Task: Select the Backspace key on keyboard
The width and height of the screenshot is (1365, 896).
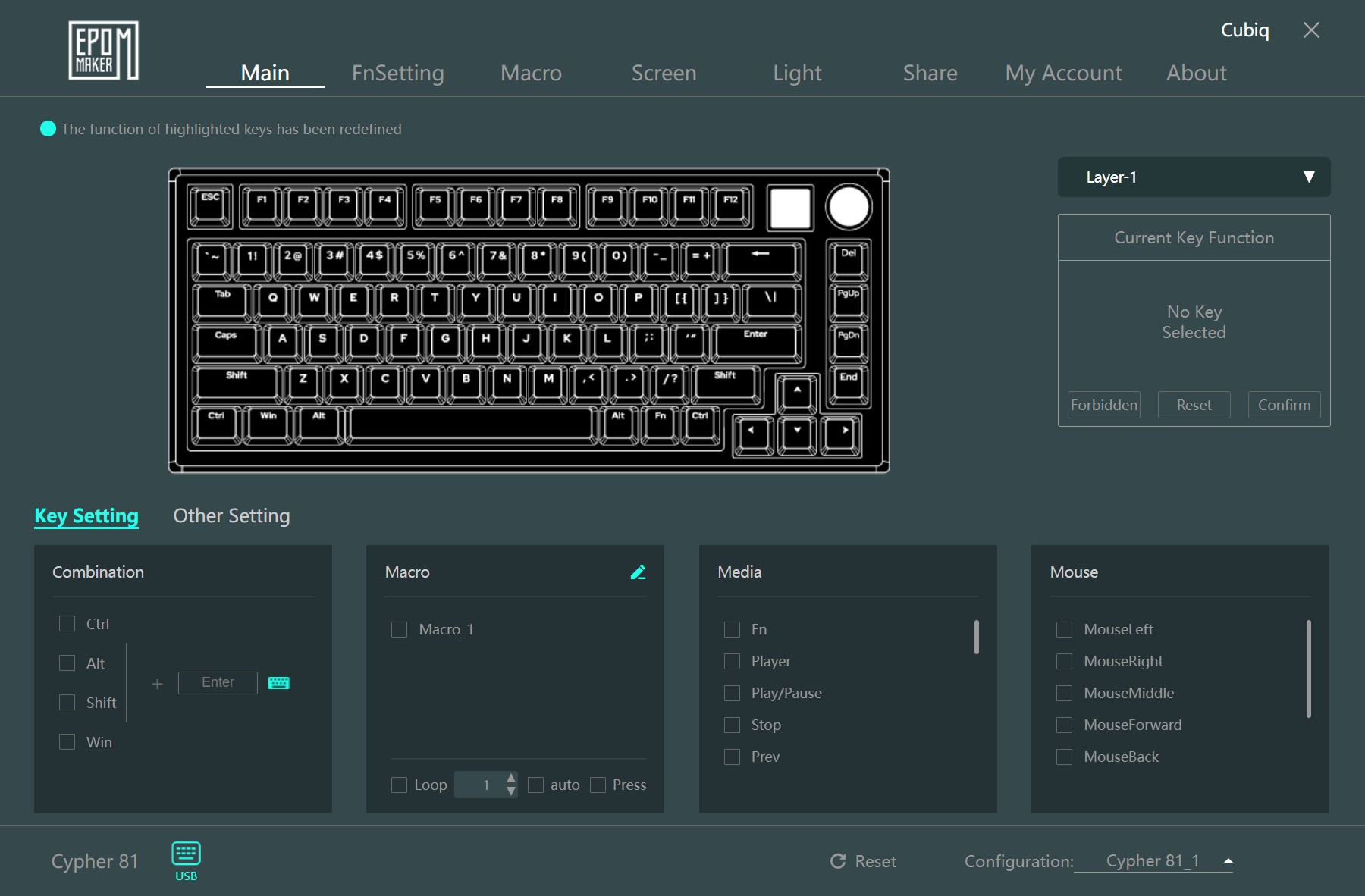Action: [x=761, y=262]
